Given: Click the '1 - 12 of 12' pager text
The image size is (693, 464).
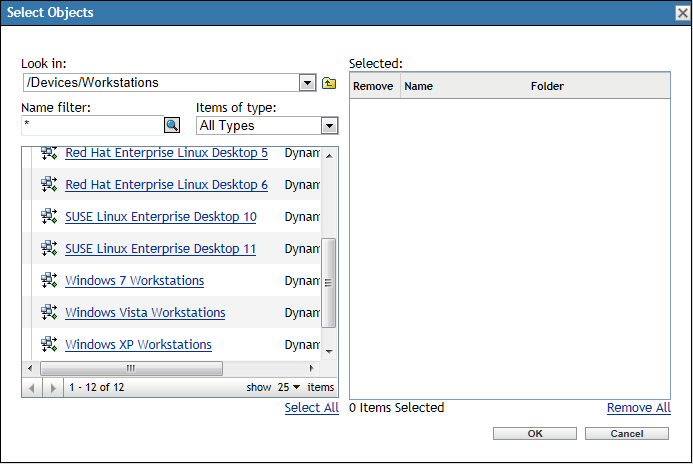Looking at the screenshot, I should point(97,387).
